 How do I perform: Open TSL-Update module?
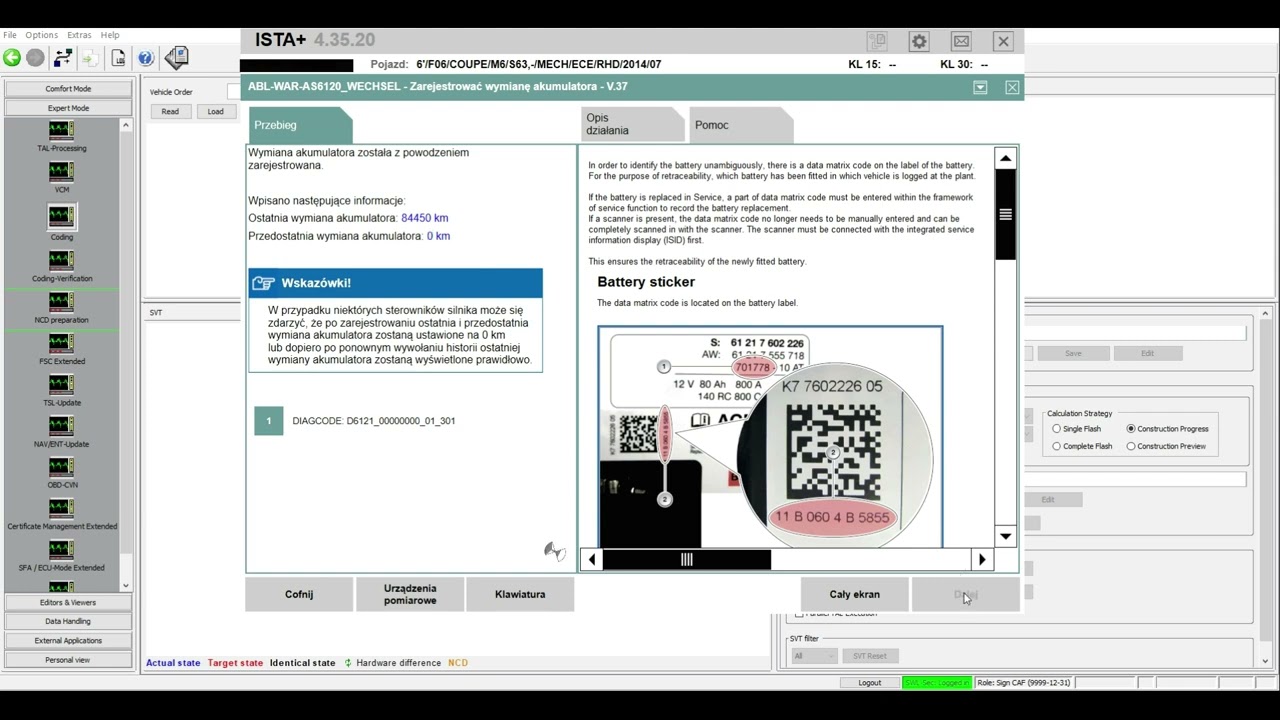coord(61,390)
